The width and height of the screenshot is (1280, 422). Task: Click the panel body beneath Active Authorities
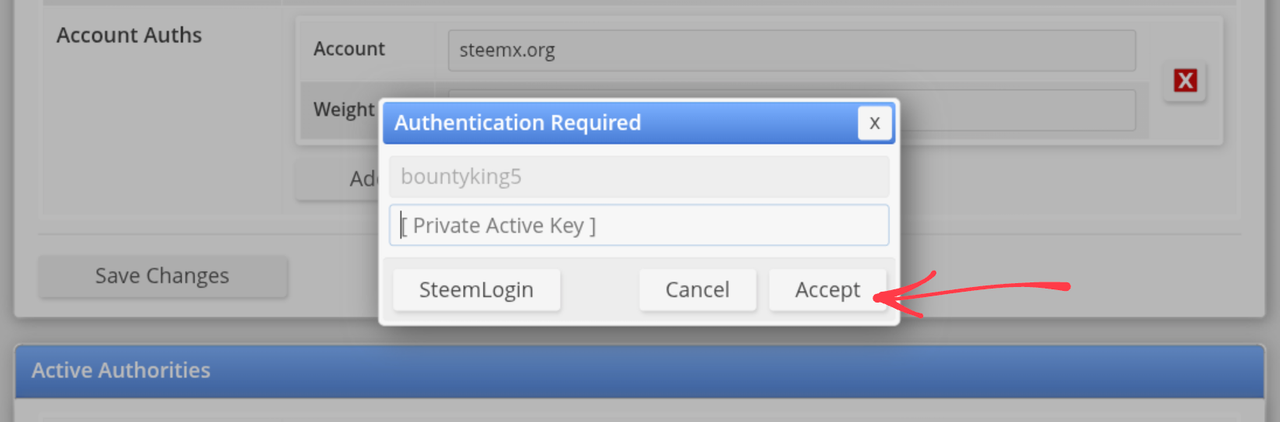pyautogui.click(x=640, y=410)
